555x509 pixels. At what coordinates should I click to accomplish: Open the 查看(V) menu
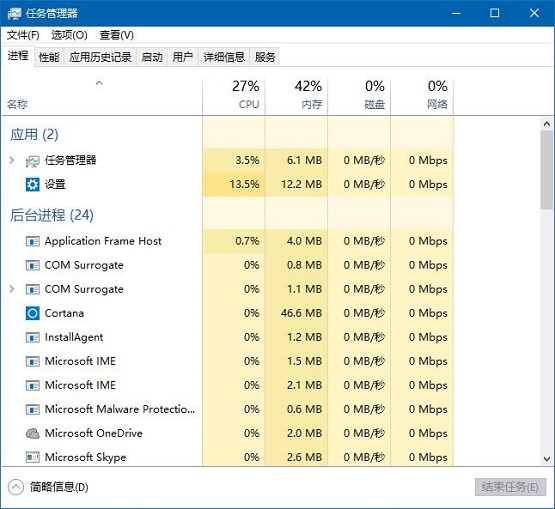coord(116,35)
